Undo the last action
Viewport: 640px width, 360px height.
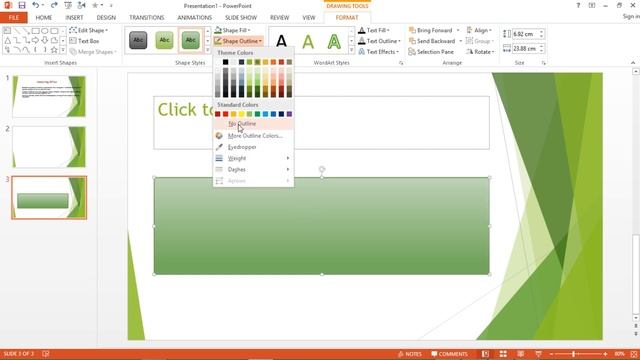[x=36, y=5]
